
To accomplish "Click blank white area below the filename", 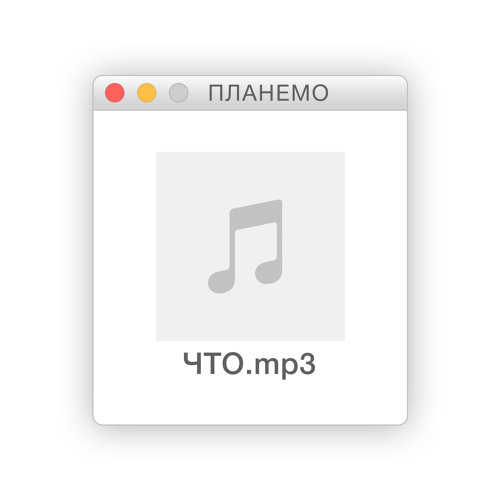I will [250, 402].
